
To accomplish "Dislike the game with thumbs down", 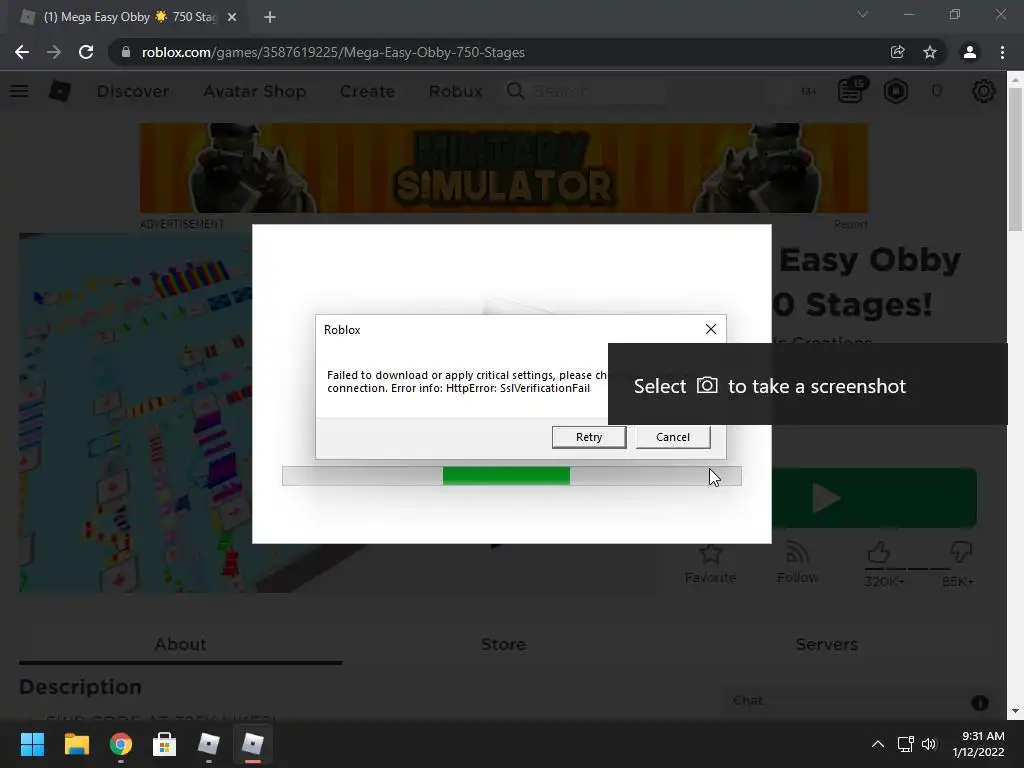I will [961, 553].
